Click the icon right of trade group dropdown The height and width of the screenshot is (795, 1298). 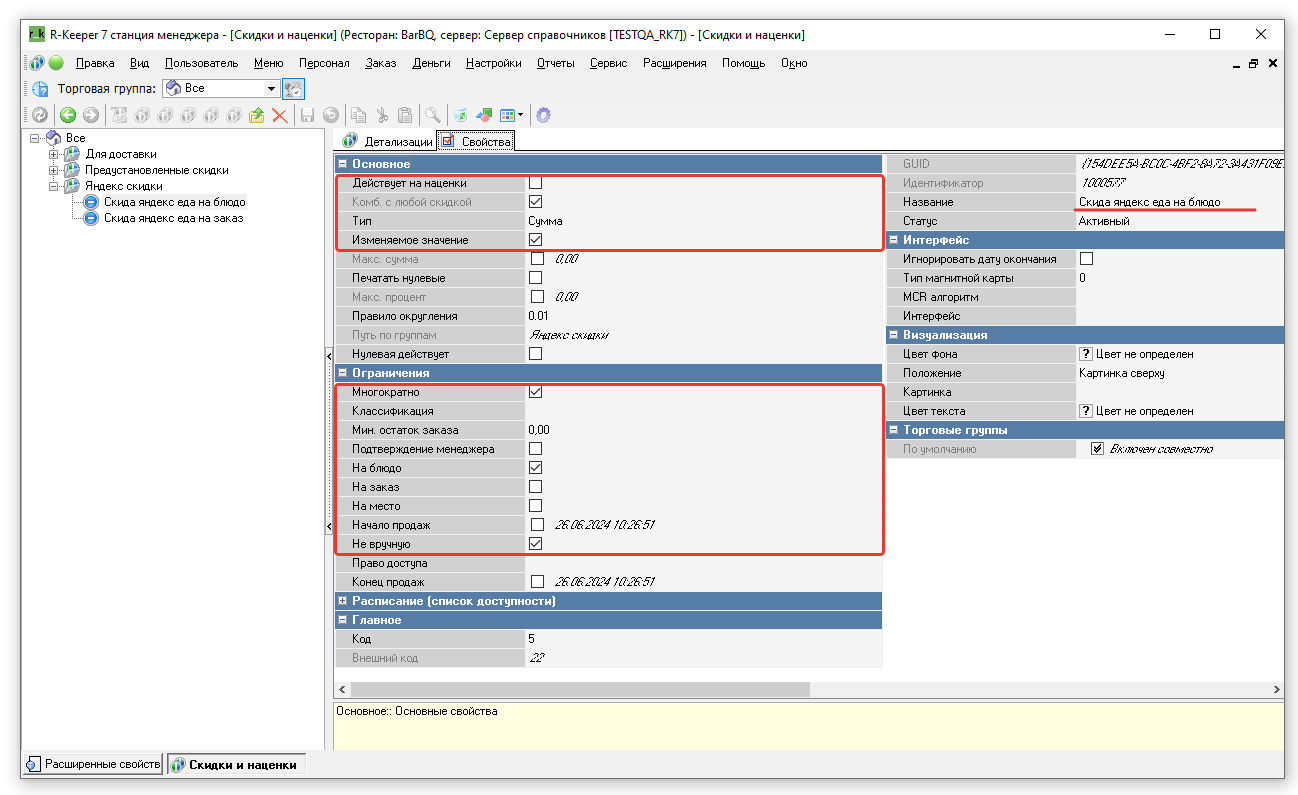(x=293, y=88)
